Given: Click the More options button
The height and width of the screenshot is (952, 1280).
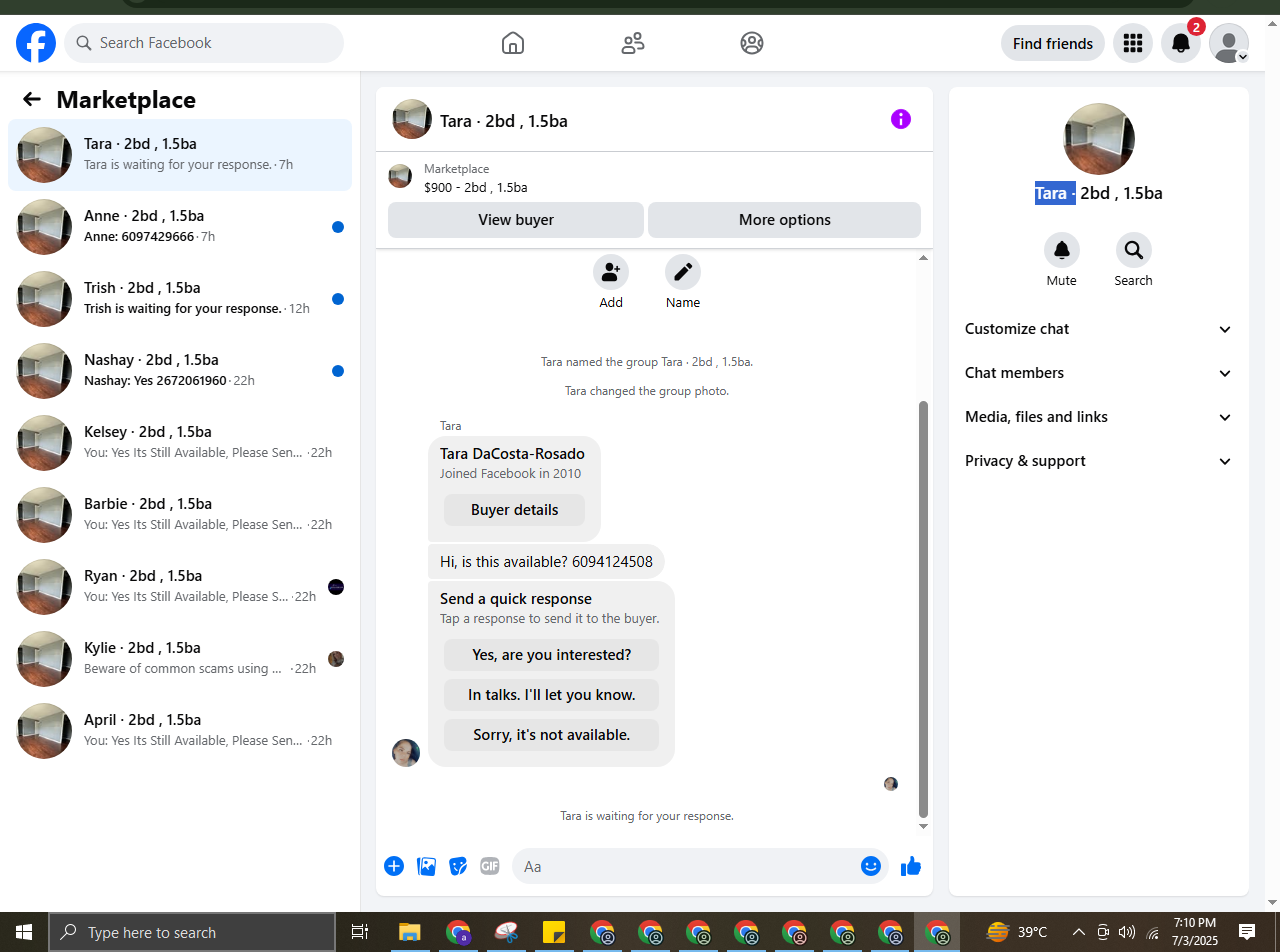Looking at the screenshot, I should (x=785, y=220).
